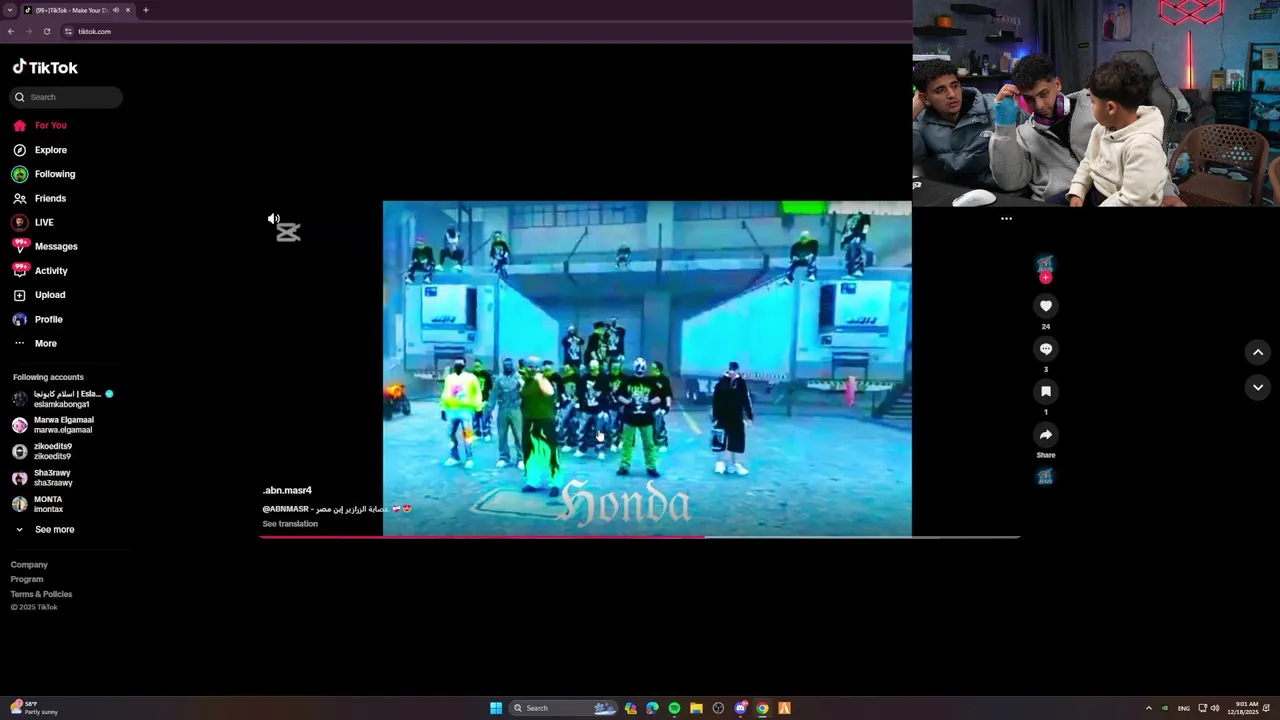Viewport: 1280px width, 720px height.
Task: Open the Friends section
Action: click(x=40, y=198)
